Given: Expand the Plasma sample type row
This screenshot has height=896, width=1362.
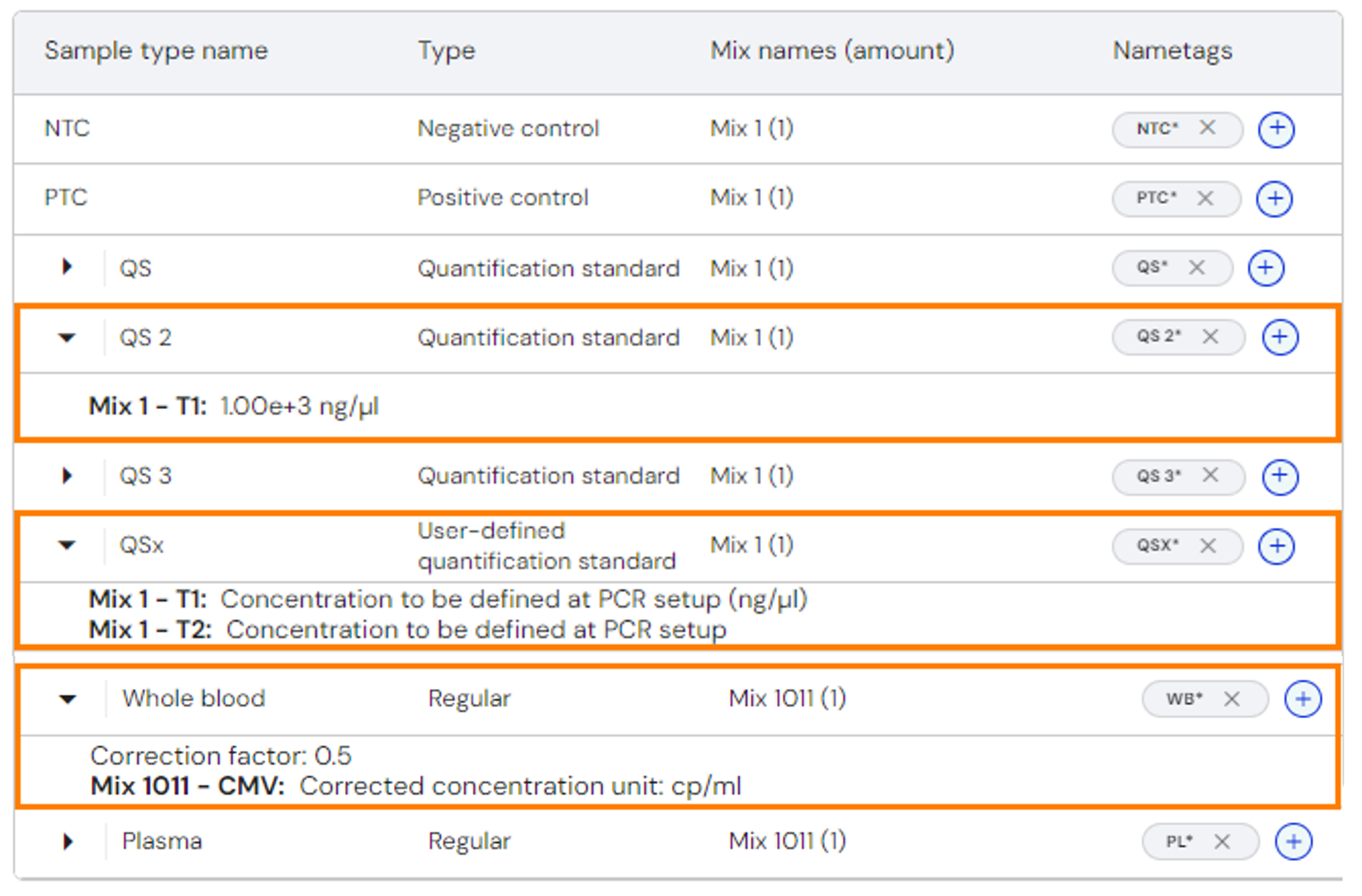Looking at the screenshot, I should click(x=68, y=842).
